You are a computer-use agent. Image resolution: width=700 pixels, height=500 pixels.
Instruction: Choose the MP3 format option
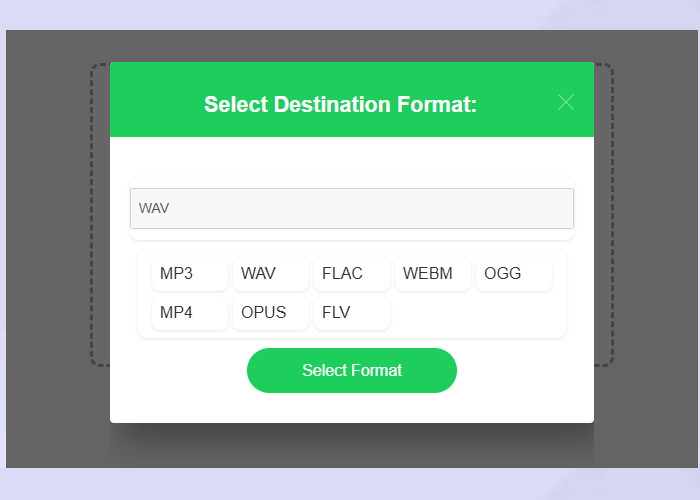pyautogui.click(x=190, y=273)
